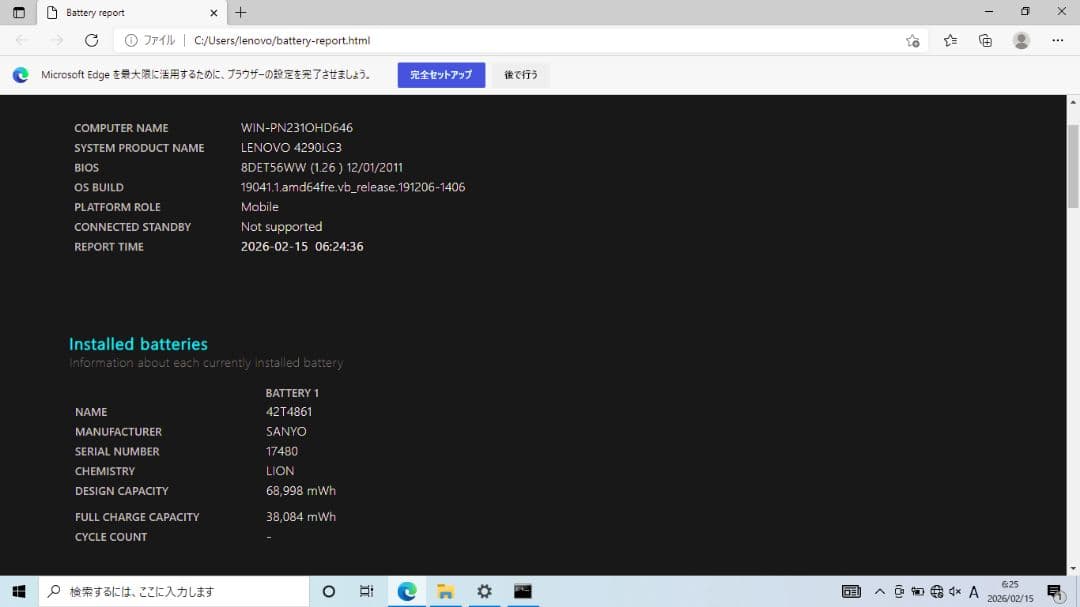Open Task View in the taskbar
This screenshot has width=1080, height=607.
tap(366, 591)
